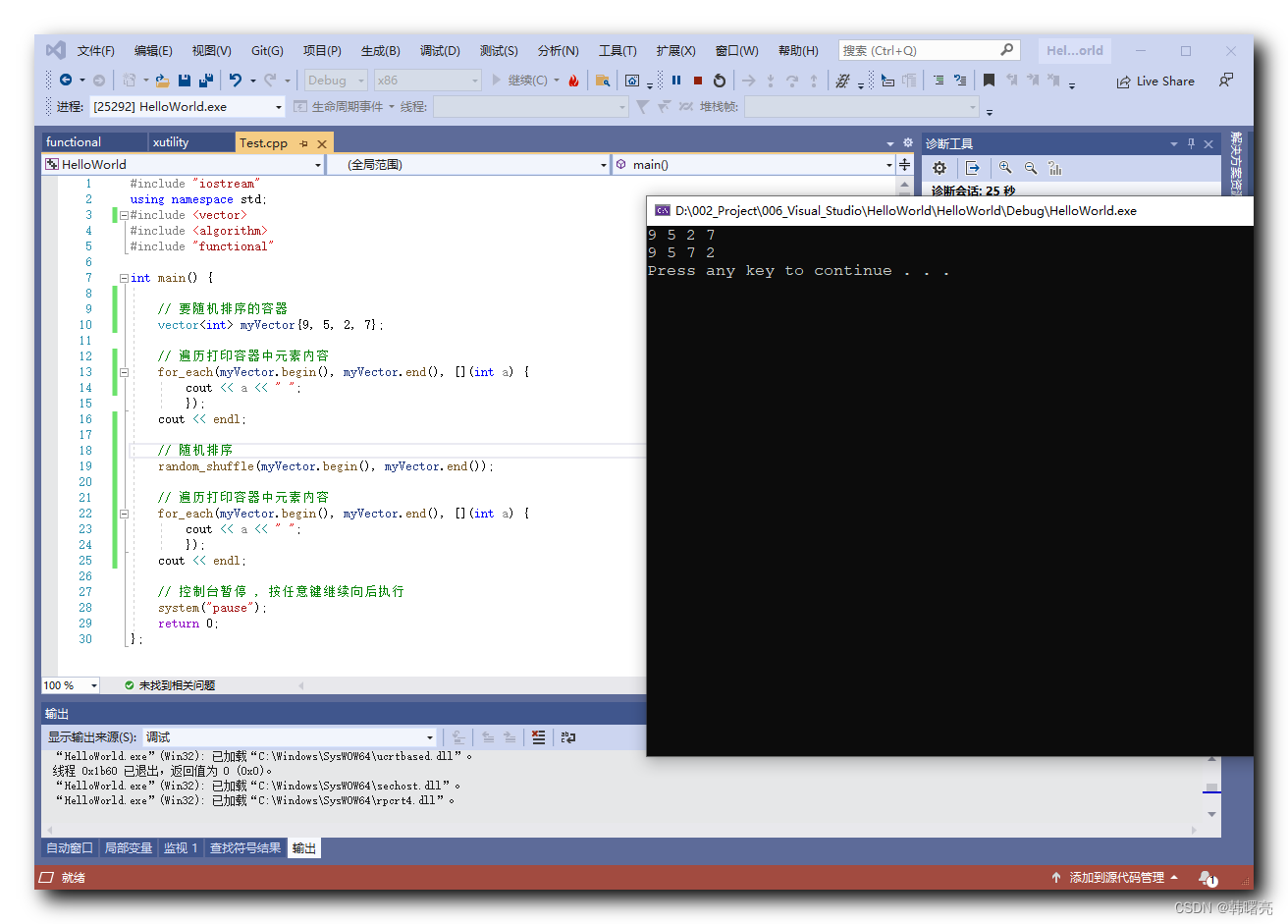The image size is (1288, 924).
Task: Zoom out on the diagnostic timeline
Action: click(x=1031, y=168)
